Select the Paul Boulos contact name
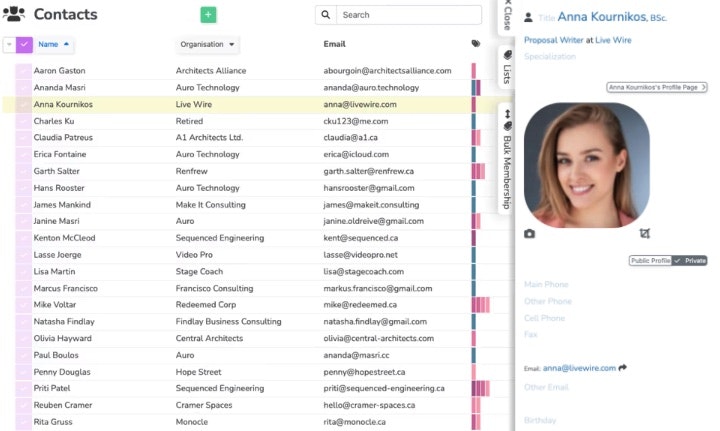The width and height of the screenshot is (720, 431). pyautogui.click(x=56, y=355)
